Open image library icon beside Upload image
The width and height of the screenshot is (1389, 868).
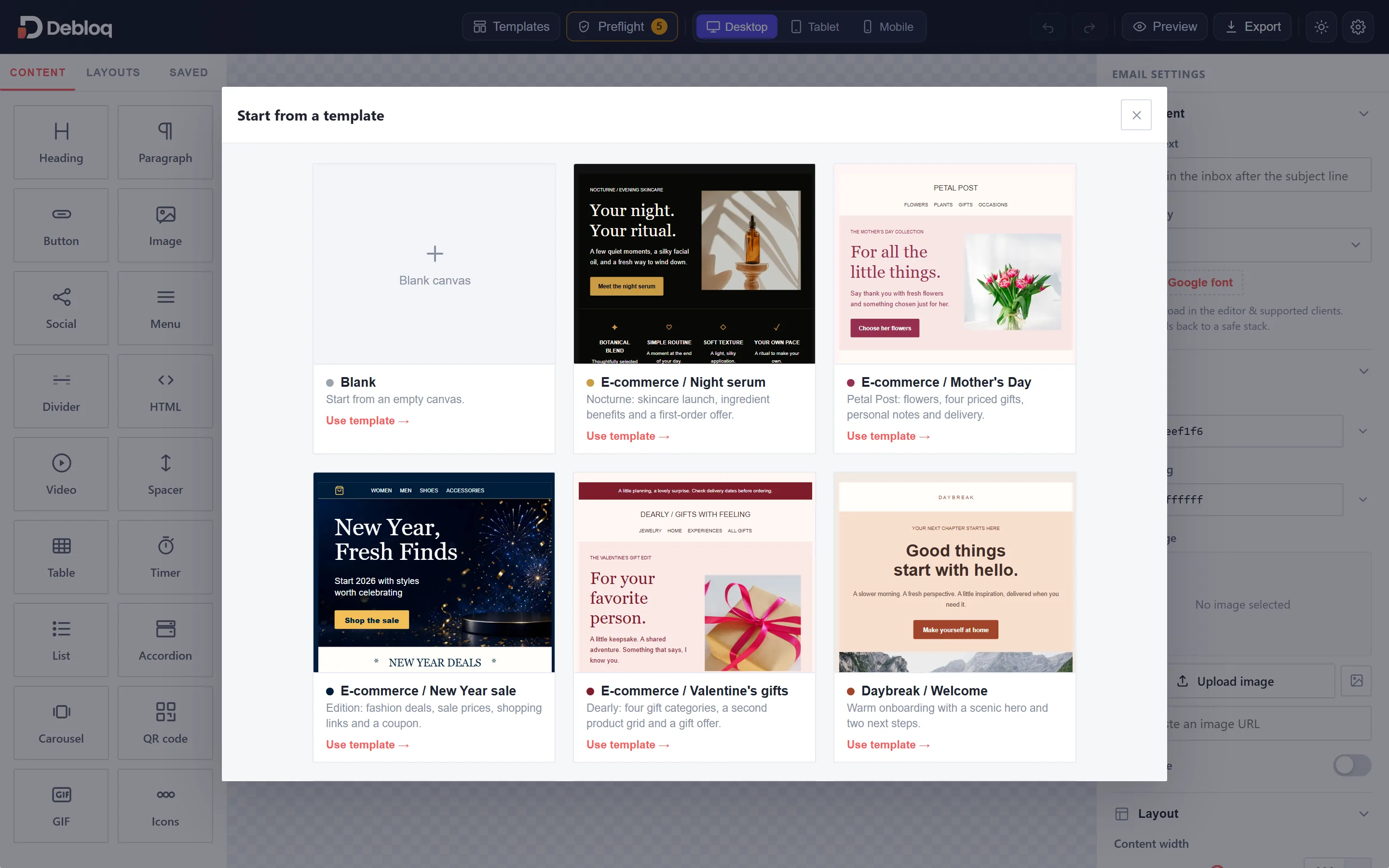[x=1356, y=681]
